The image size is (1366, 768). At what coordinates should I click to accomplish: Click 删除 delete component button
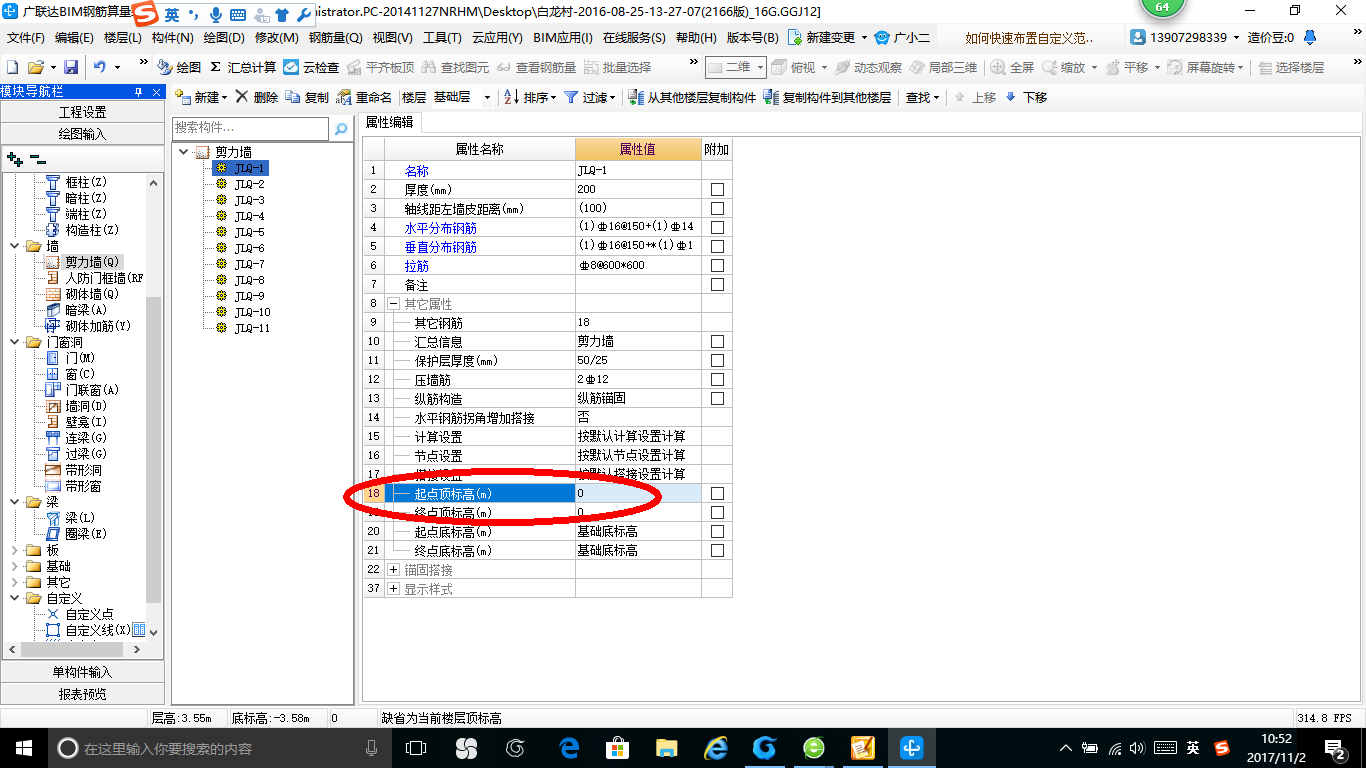pyautogui.click(x=257, y=97)
